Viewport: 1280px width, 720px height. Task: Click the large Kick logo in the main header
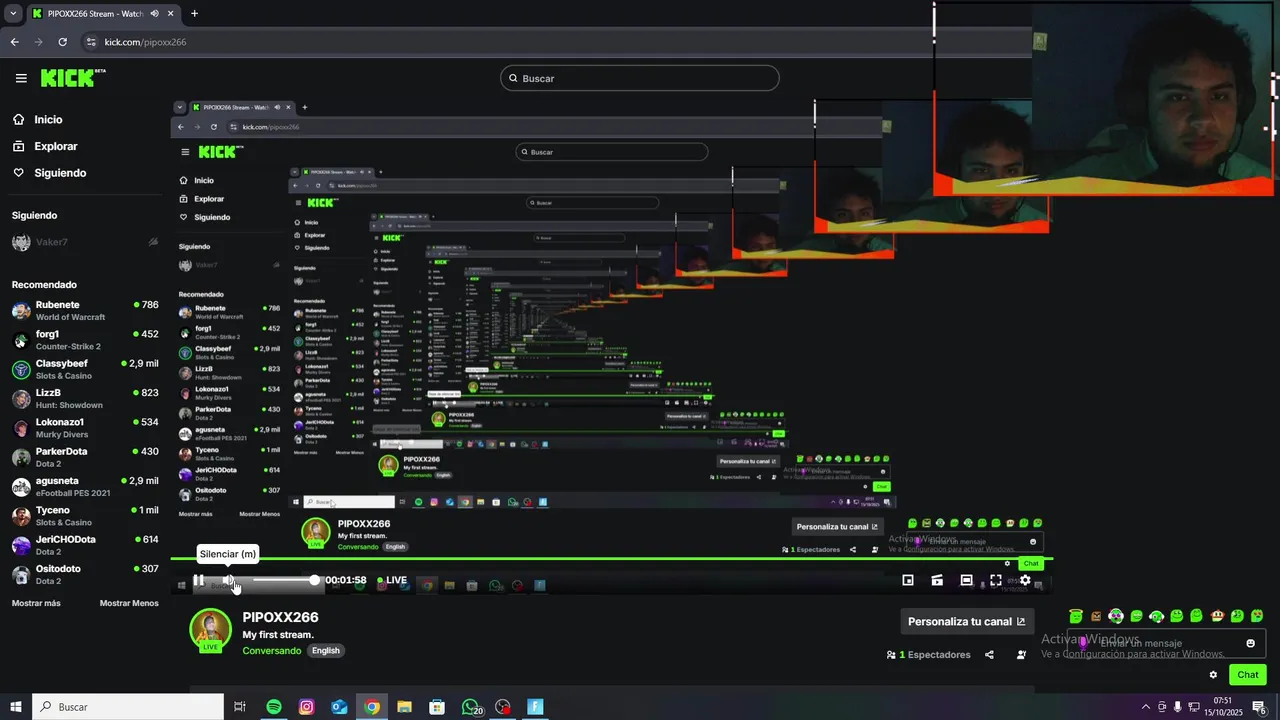(x=73, y=78)
